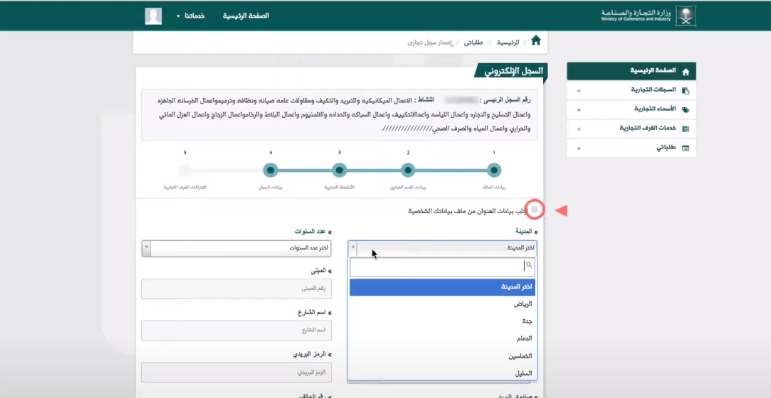Screen dimensions: 771x398
Task: Click the home icon in breadcrumb
Action: click(536, 40)
